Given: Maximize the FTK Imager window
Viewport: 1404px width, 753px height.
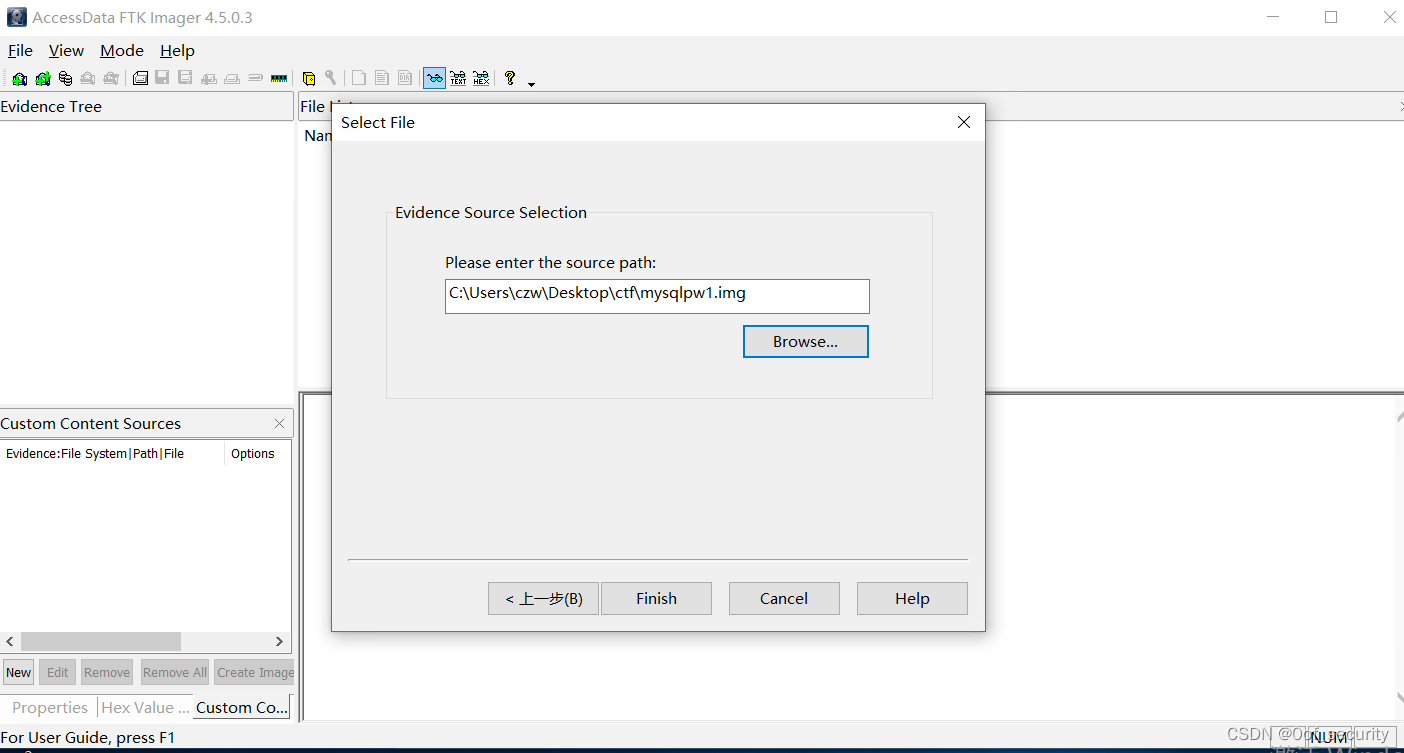Looking at the screenshot, I should pos(1331,17).
